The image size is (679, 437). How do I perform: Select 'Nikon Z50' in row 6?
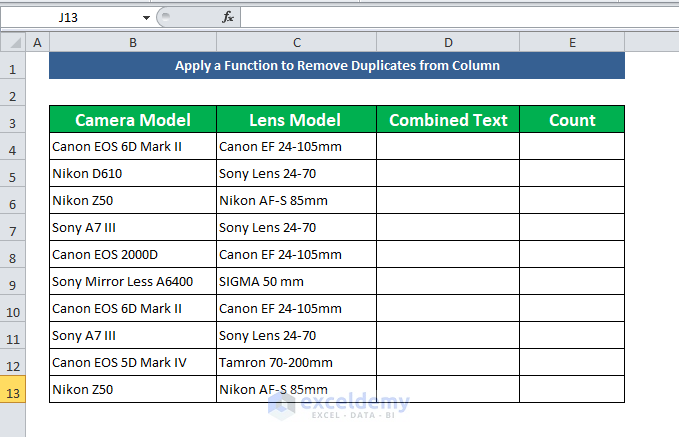pos(133,200)
